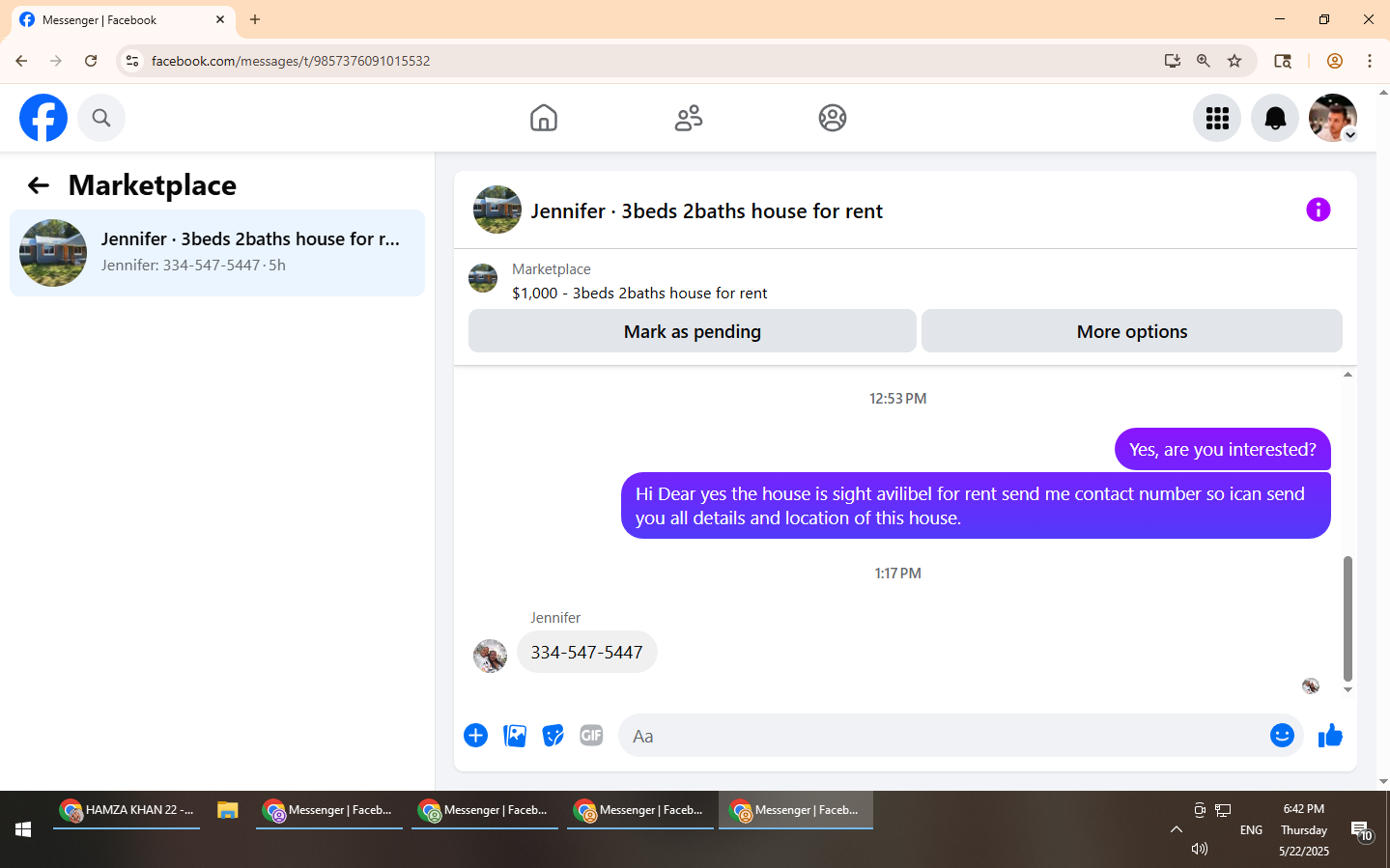Open Chrome three-dot menu
This screenshot has height=868, width=1390.
click(x=1370, y=61)
